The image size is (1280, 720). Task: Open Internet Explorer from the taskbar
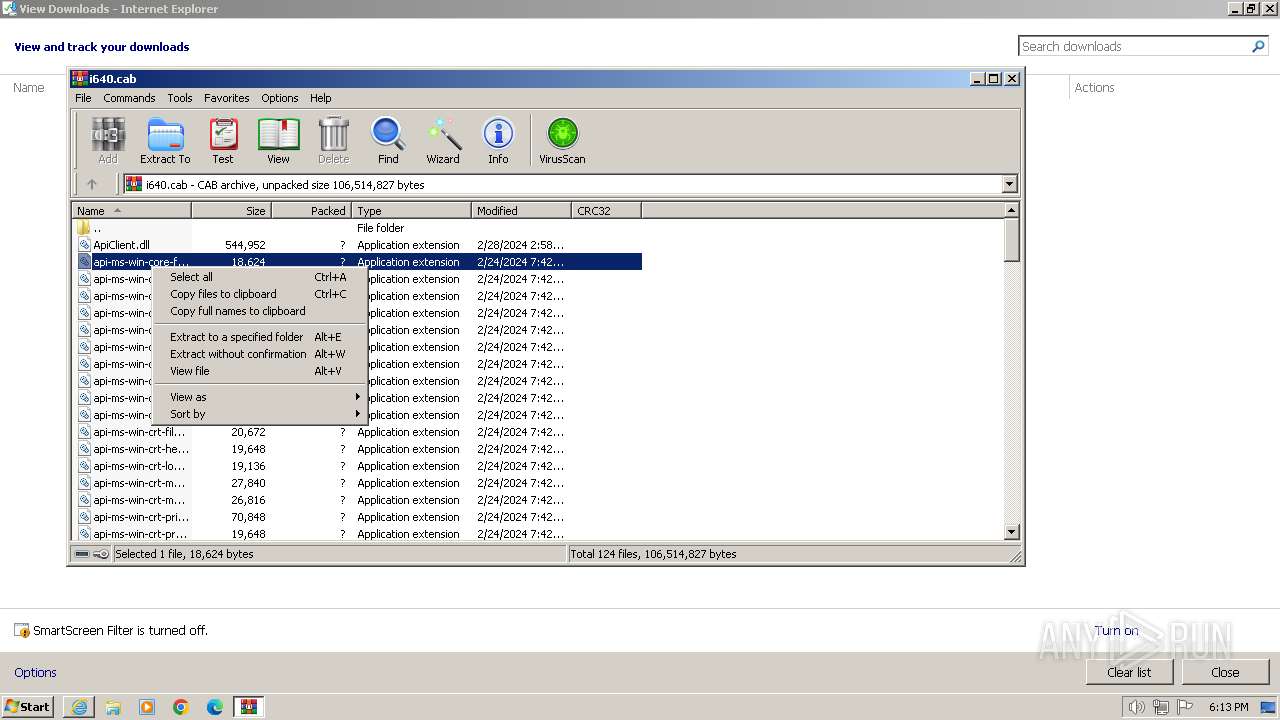pos(79,707)
